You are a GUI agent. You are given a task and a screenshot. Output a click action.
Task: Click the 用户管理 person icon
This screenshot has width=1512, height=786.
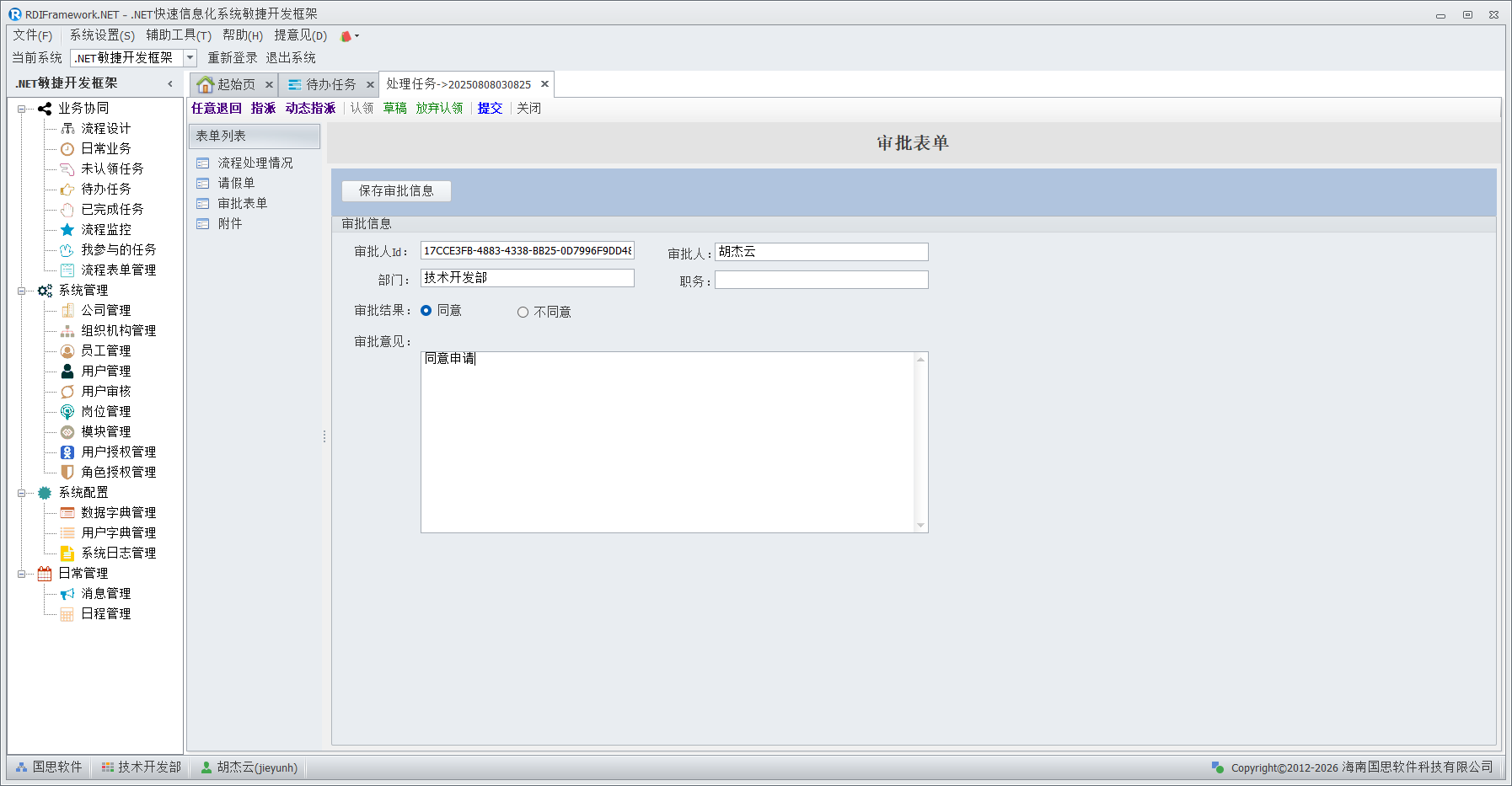click(x=67, y=372)
